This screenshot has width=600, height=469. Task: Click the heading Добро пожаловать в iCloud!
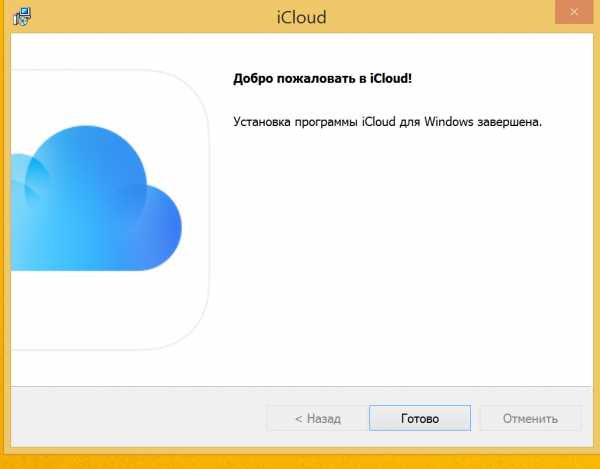[322, 77]
